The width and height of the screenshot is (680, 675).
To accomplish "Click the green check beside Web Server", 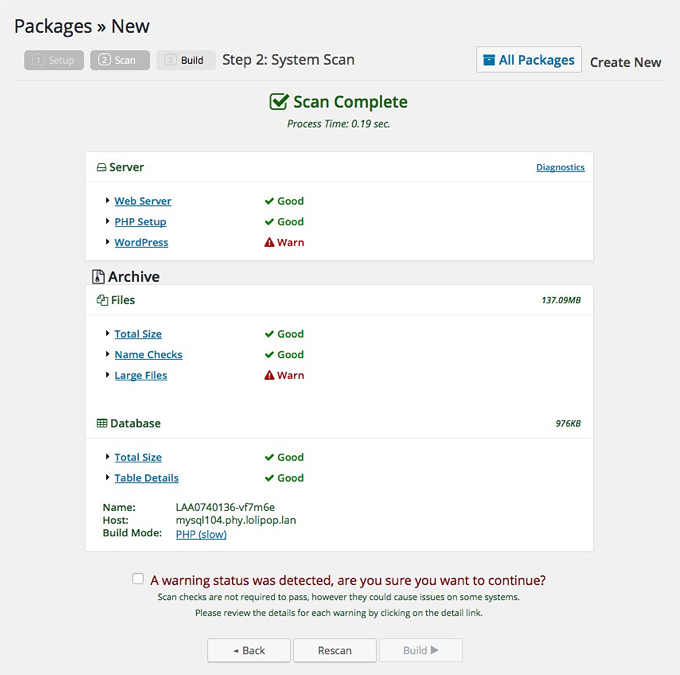I will (x=269, y=201).
